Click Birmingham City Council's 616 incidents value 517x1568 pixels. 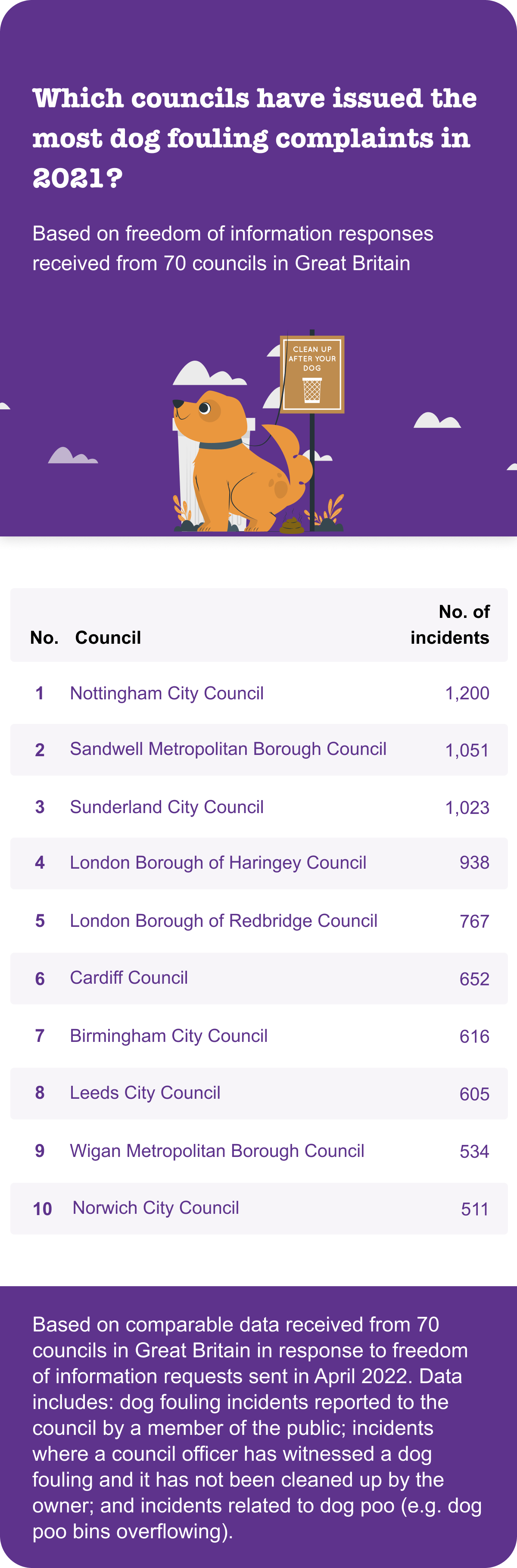pos(474,1037)
